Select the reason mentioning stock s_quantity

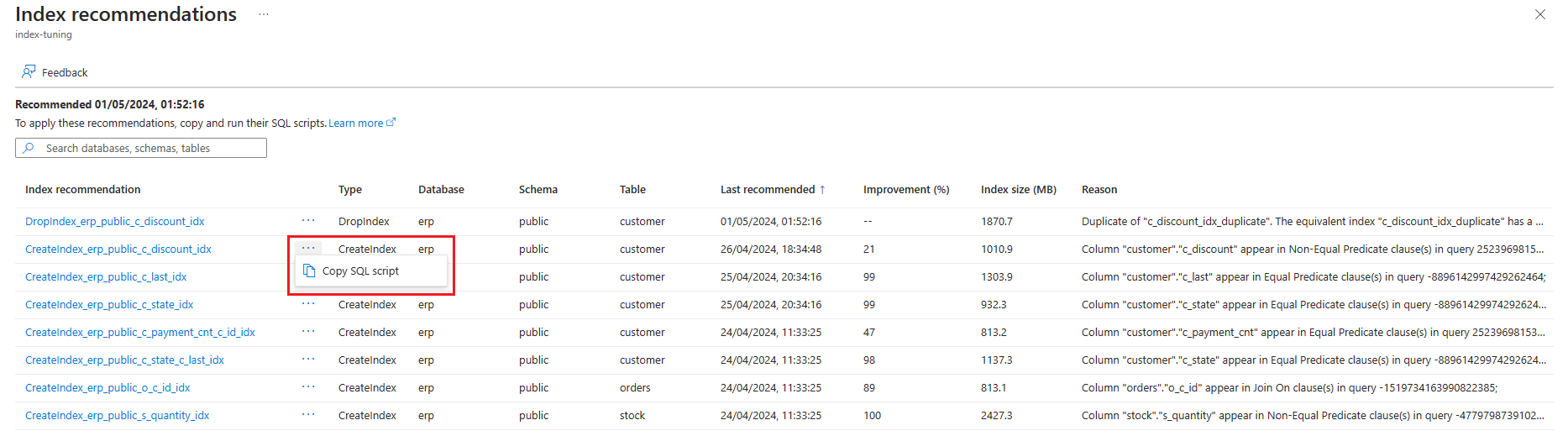1313,416
